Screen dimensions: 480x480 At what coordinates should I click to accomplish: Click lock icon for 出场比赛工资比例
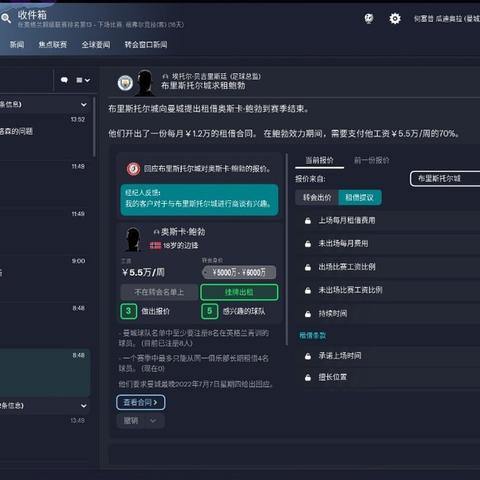[x=308, y=267]
